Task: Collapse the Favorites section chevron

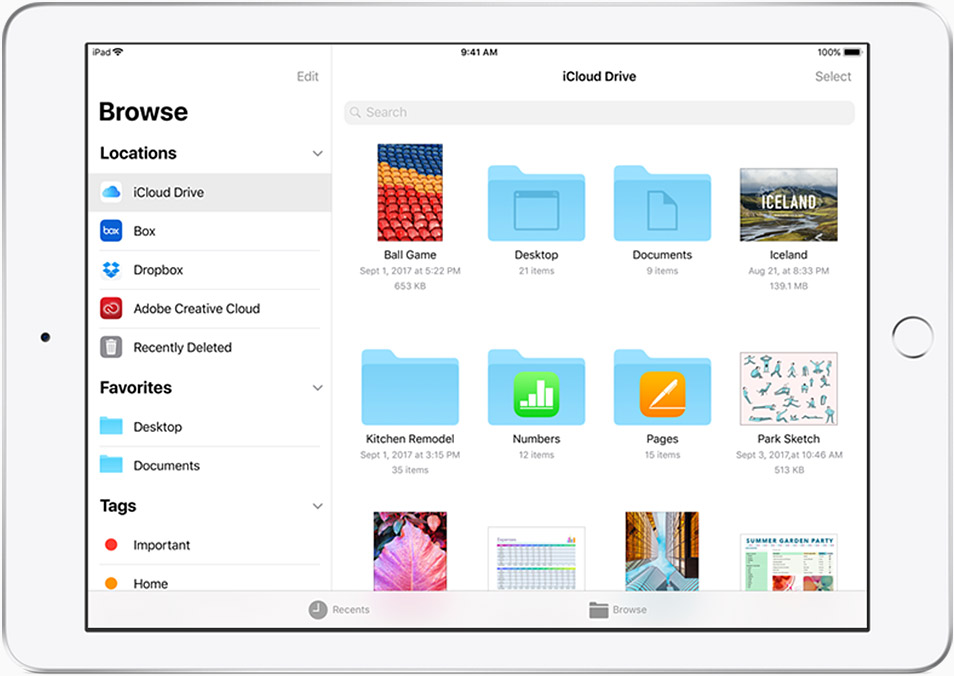Action: click(318, 388)
